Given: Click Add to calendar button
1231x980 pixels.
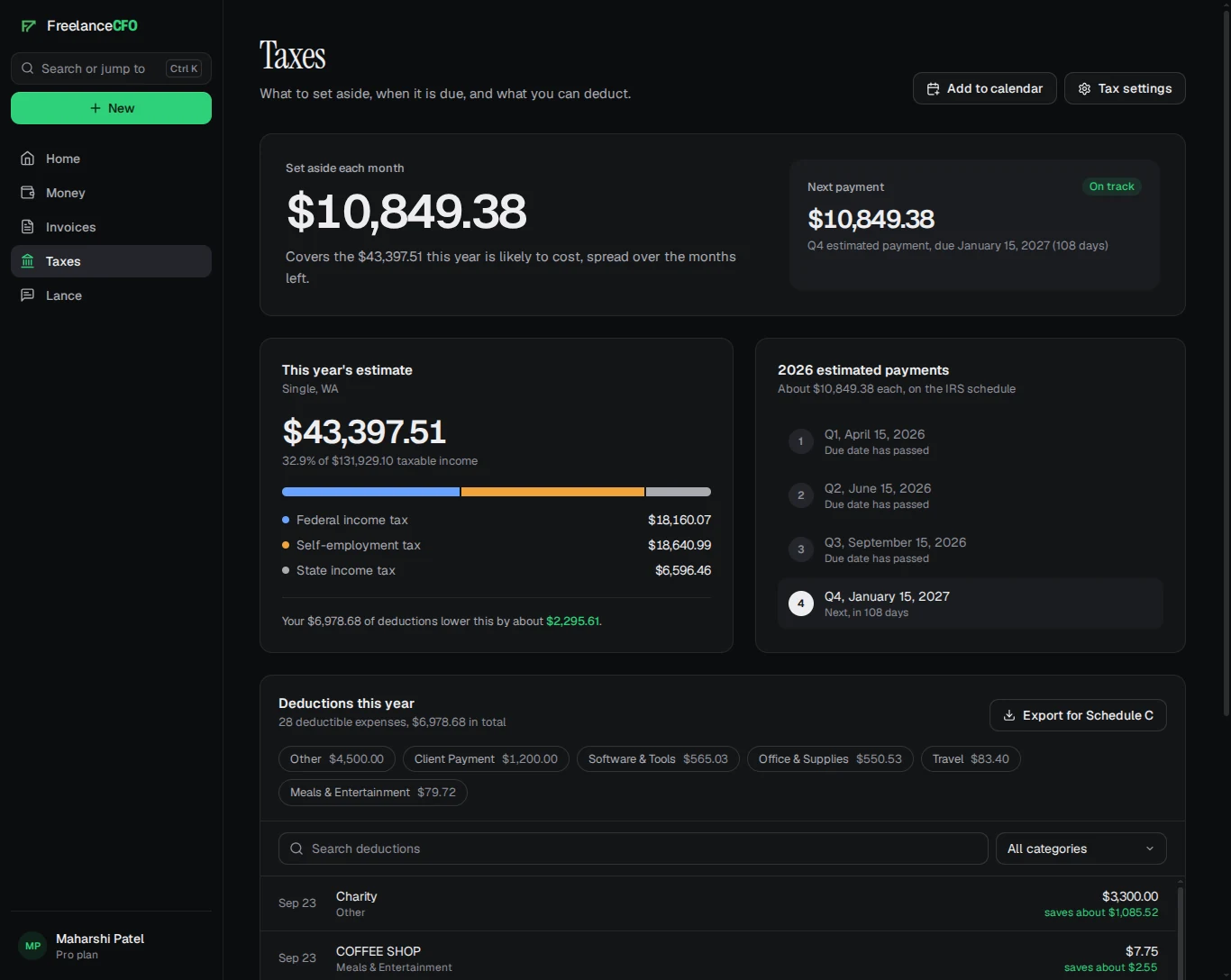Looking at the screenshot, I should point(985,88).
